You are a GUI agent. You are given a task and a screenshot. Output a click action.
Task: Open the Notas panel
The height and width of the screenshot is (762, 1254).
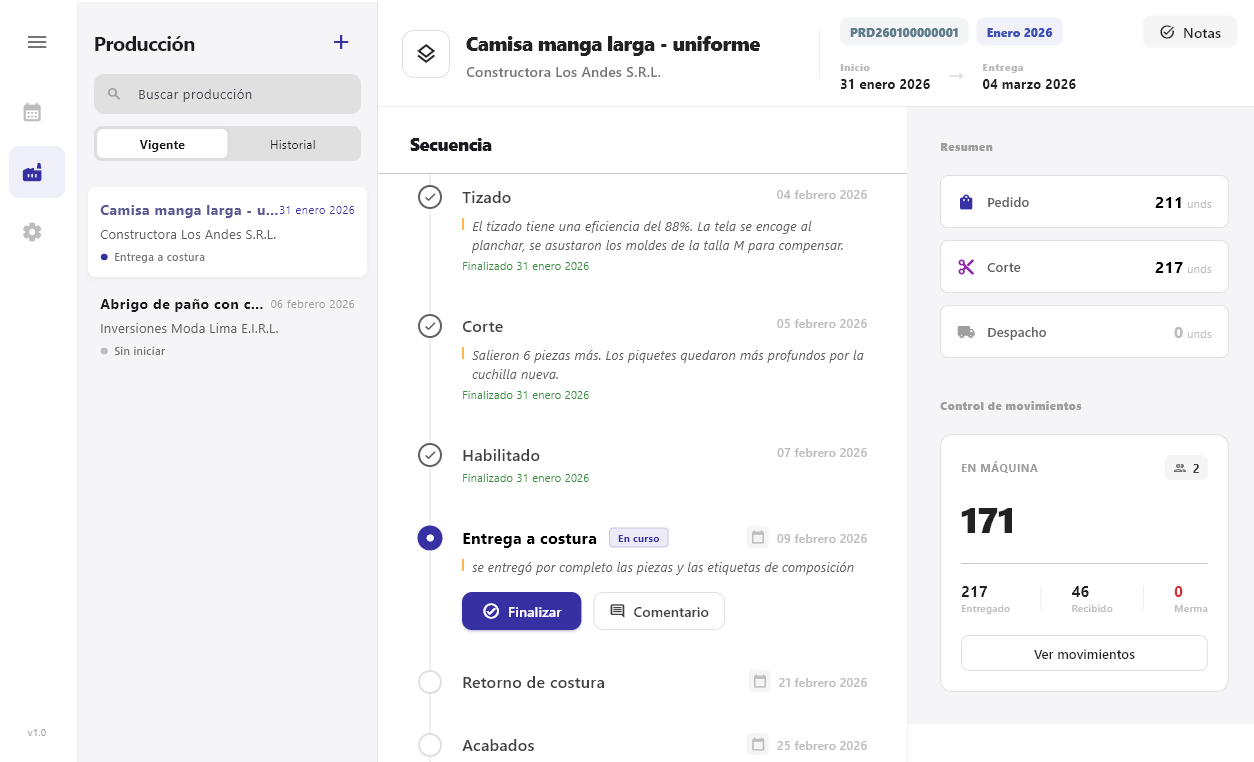click(x=1189, y=32)
